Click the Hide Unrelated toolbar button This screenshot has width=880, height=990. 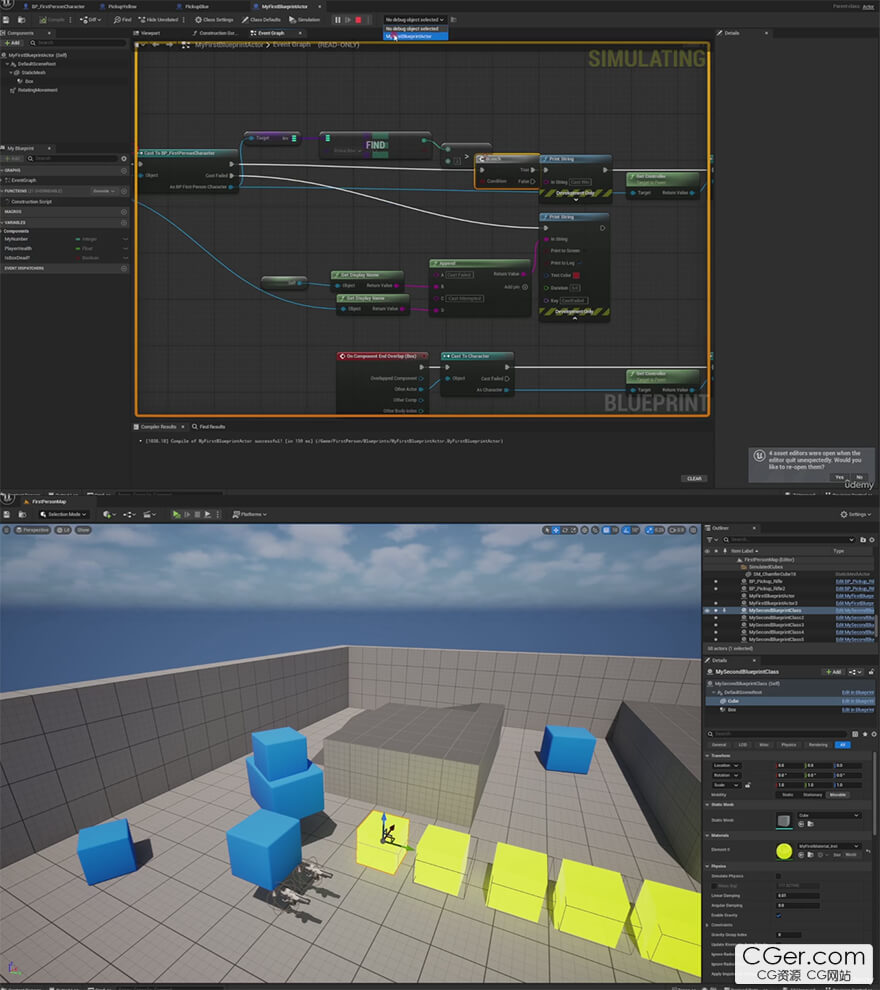158,20
